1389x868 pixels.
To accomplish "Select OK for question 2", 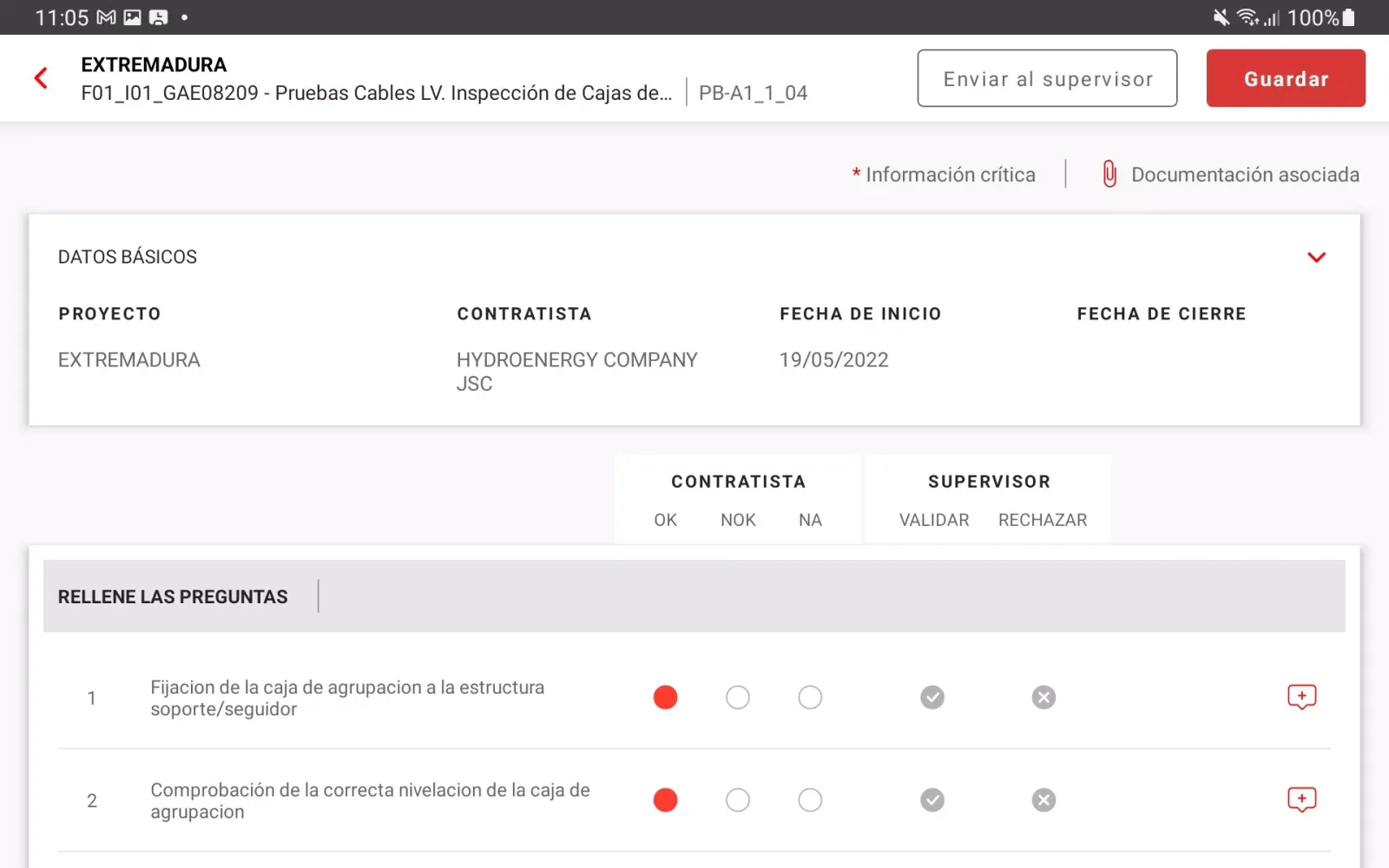I will [x=665, y=799].
